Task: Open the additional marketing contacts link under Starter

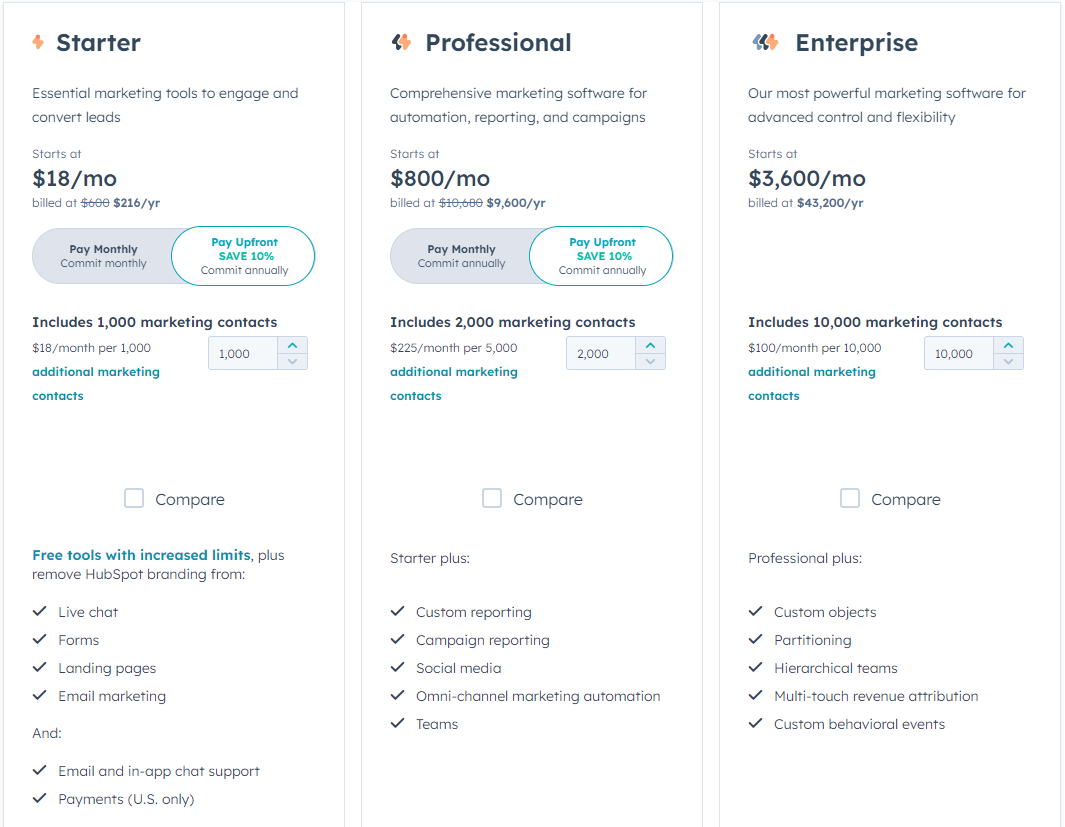Action: 95,371
